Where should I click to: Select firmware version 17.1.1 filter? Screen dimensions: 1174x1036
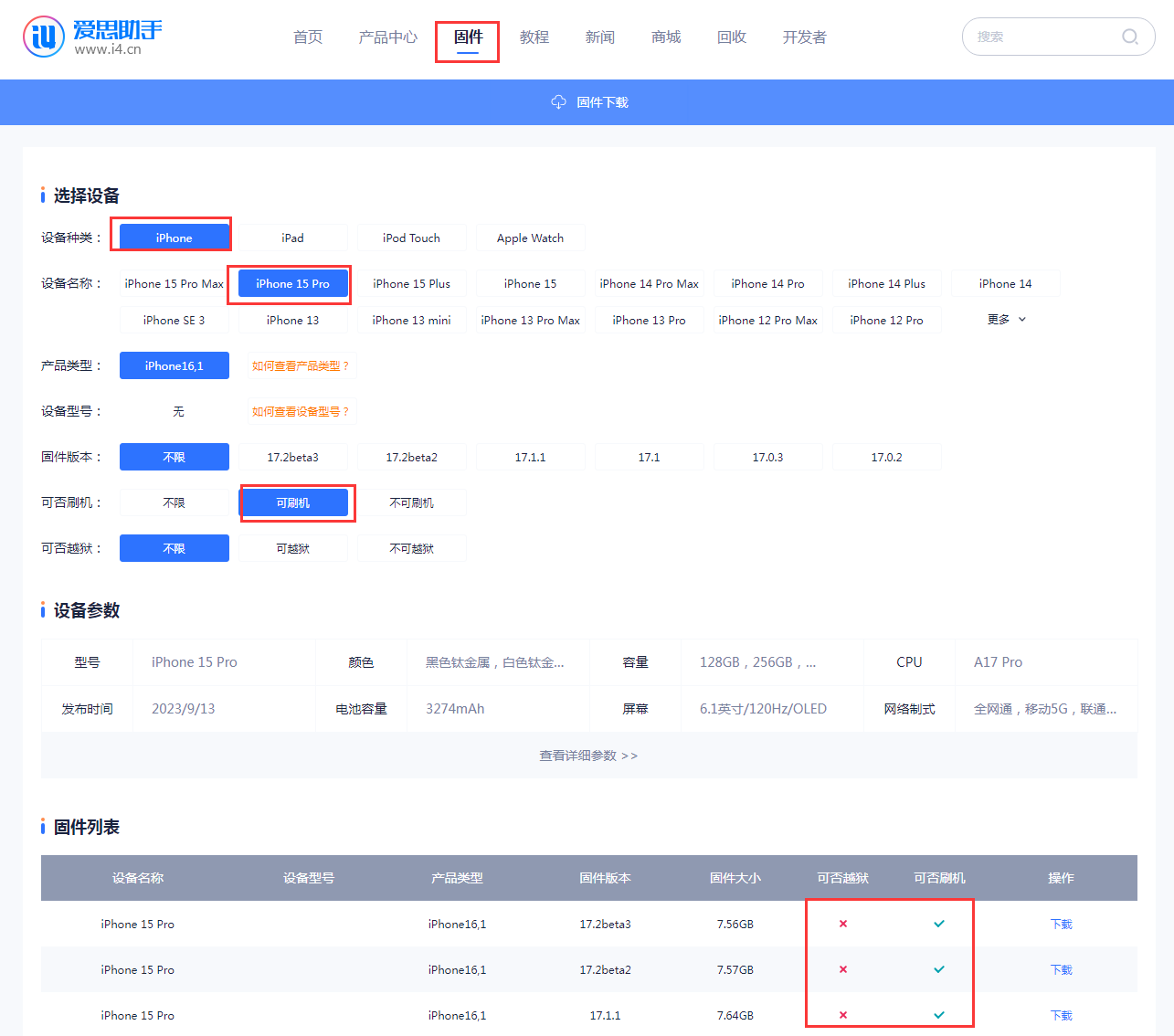530,457
